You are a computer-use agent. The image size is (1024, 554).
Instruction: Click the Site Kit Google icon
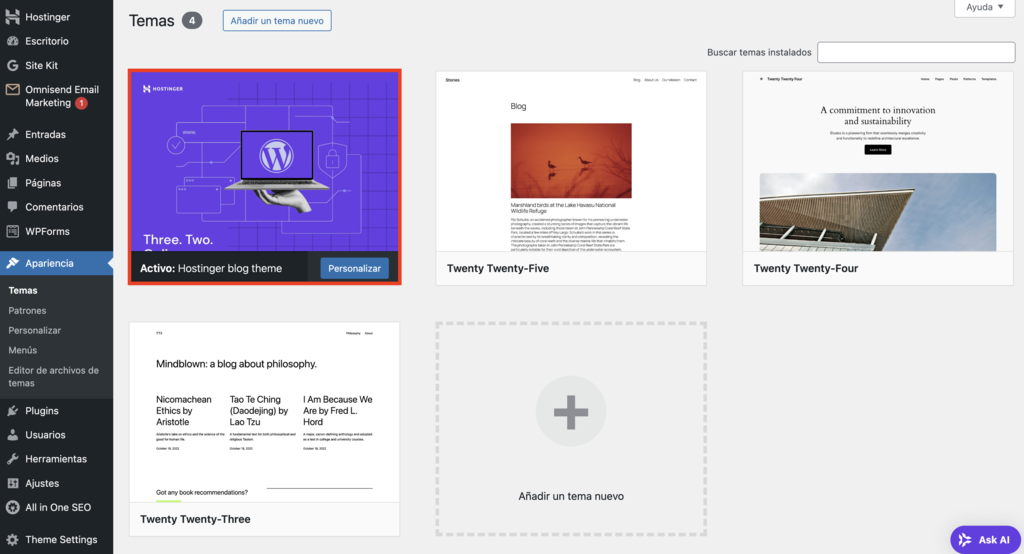13,65
